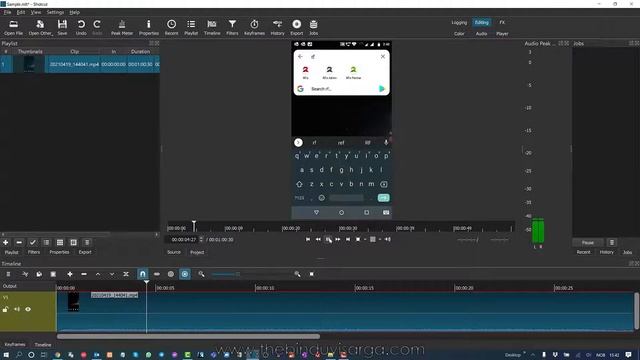The width and height of the screenshot is (640, 360).
Task: Click the player volume speaker icon
Action: pos(388,240)
